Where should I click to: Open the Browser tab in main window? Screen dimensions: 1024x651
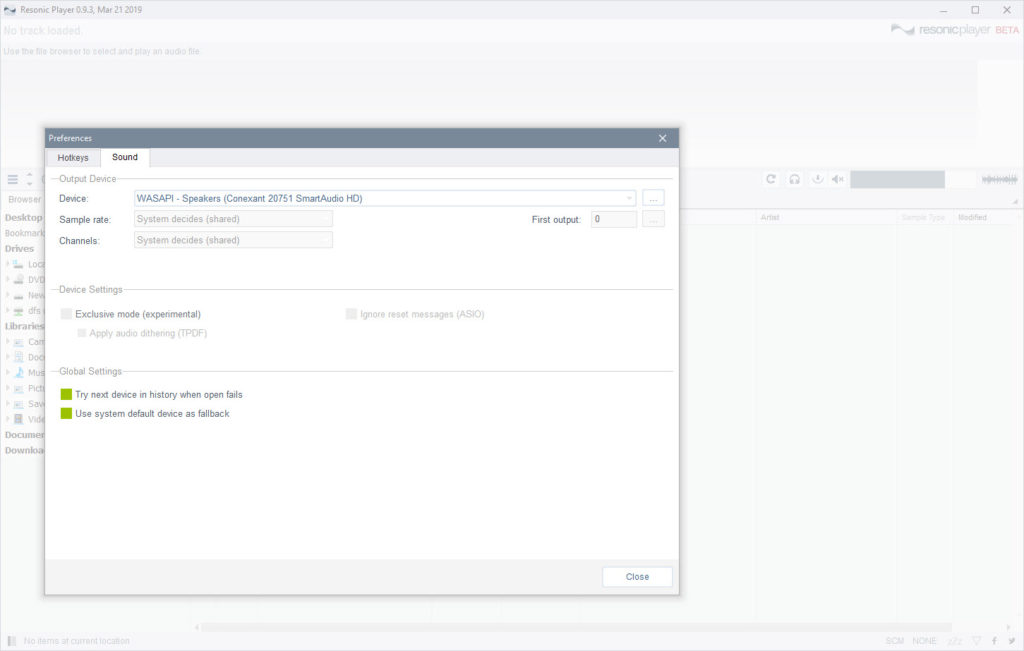[24, 199]
